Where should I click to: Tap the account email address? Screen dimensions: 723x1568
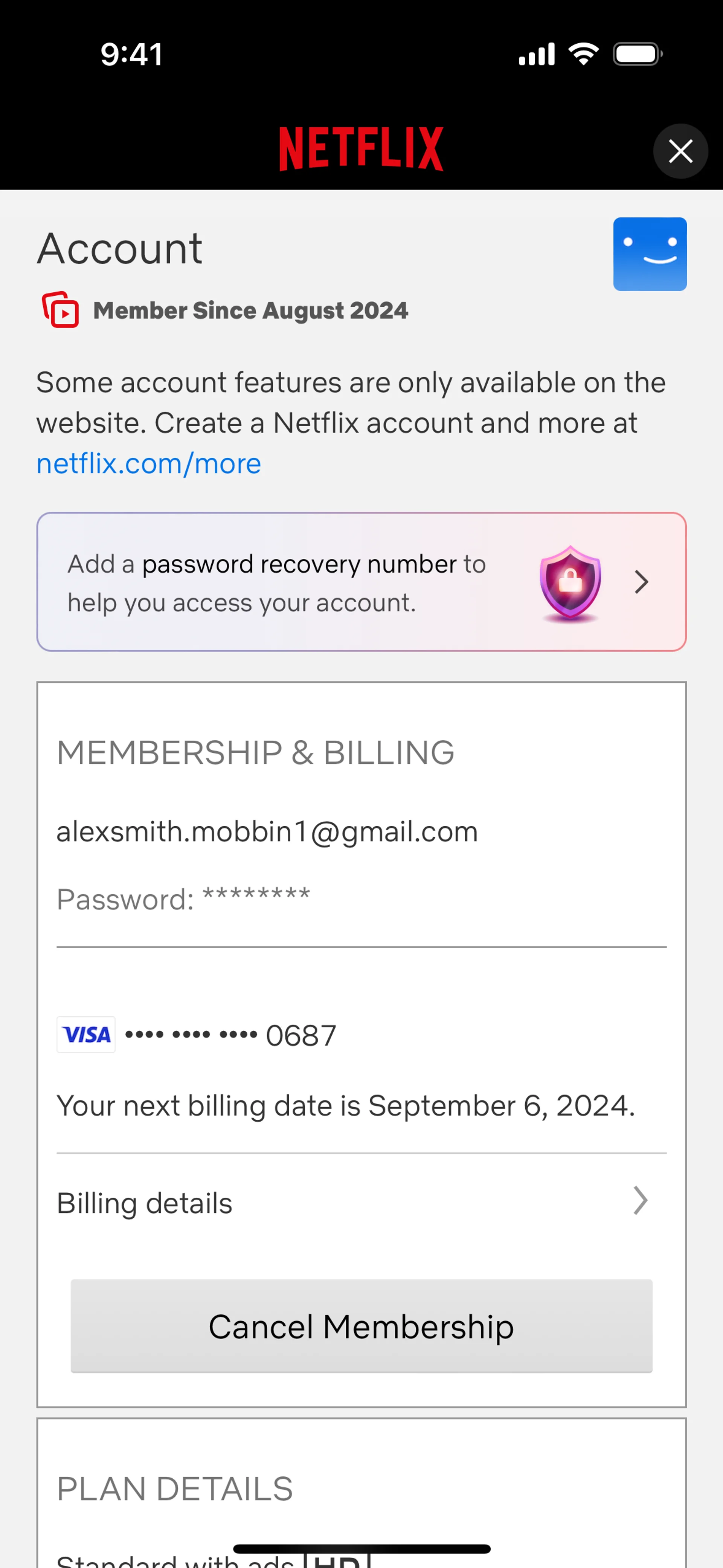[x=267, y=831]
